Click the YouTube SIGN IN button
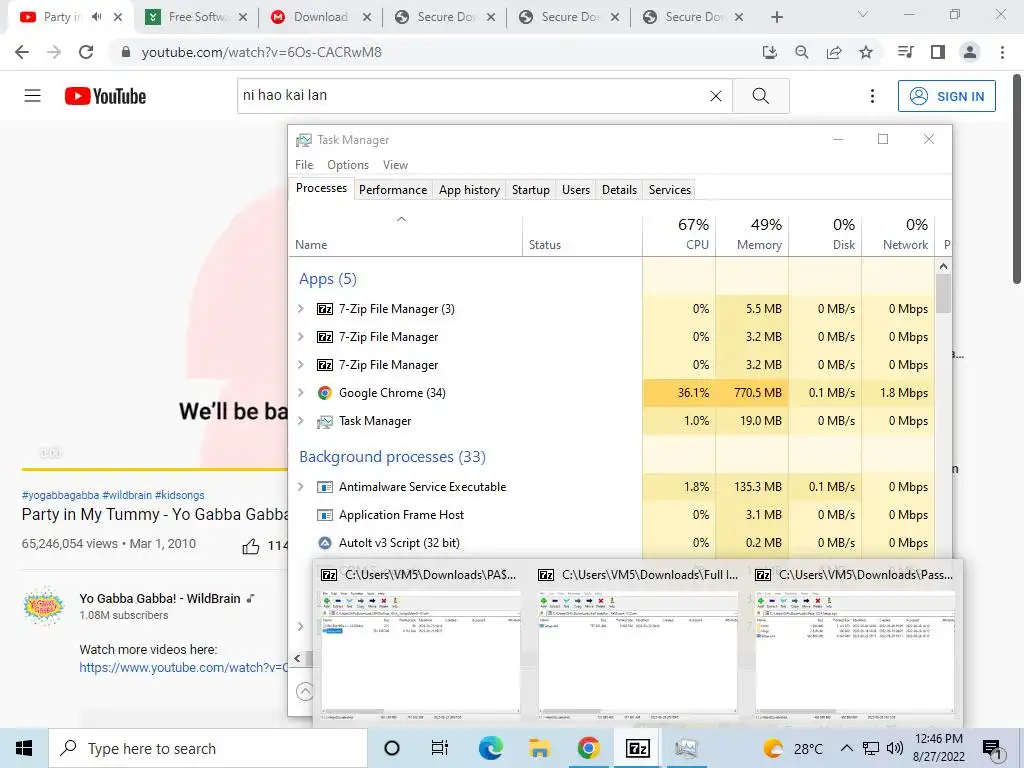 coord(946,96)
